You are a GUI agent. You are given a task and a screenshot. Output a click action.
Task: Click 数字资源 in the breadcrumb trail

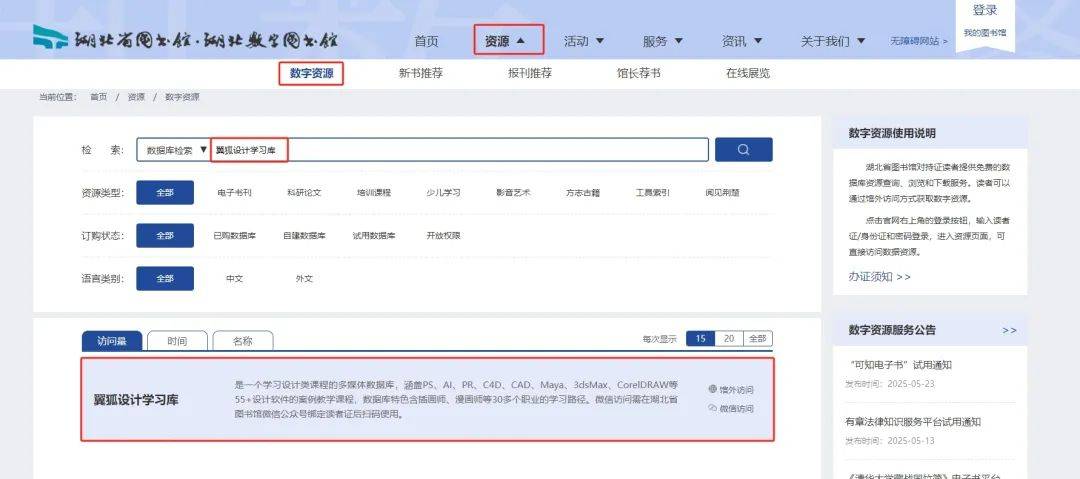(182, 97)
